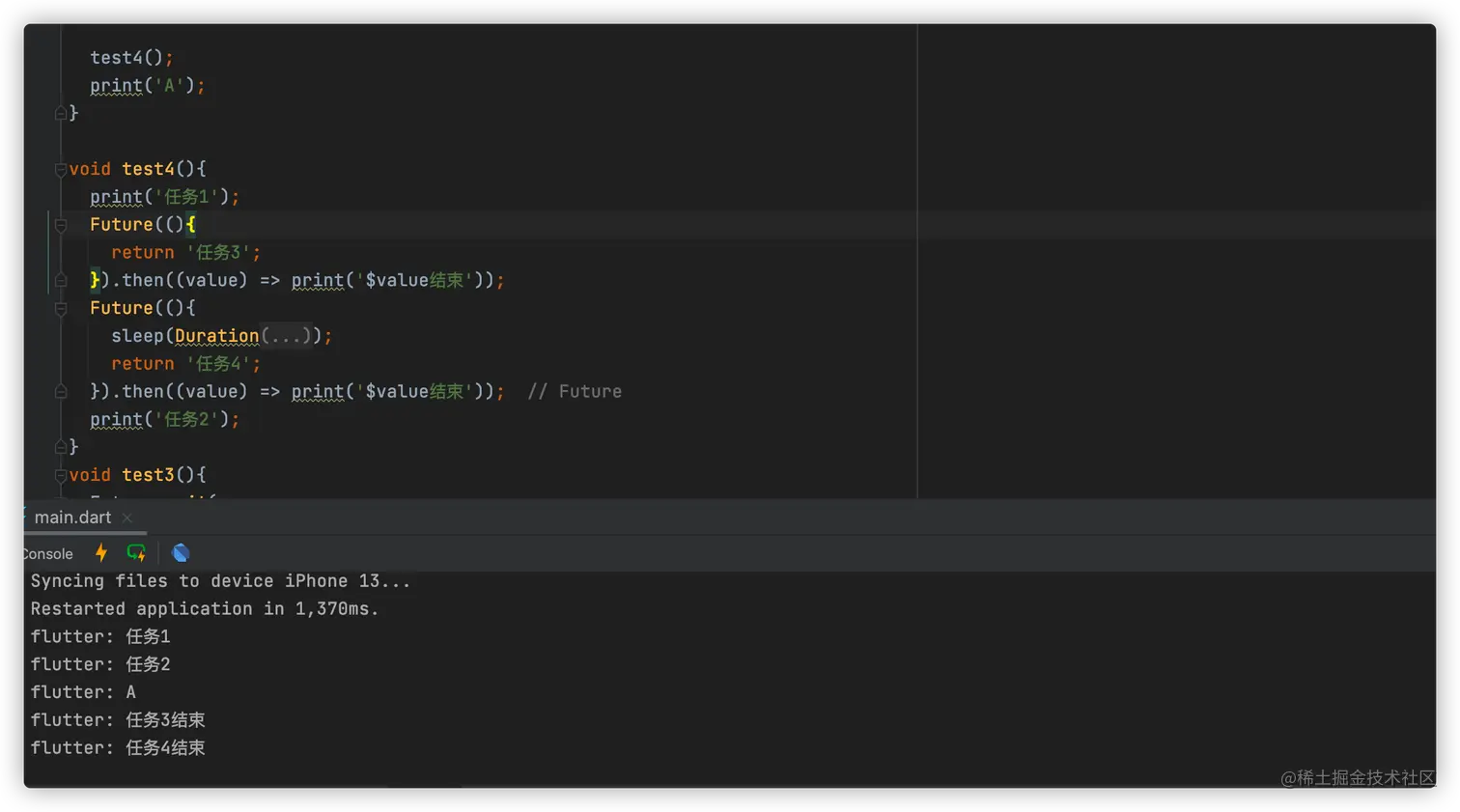Click closing brace fold marker after print('A')
Screen dimensions: 1460x812
(x=60, y=113)
